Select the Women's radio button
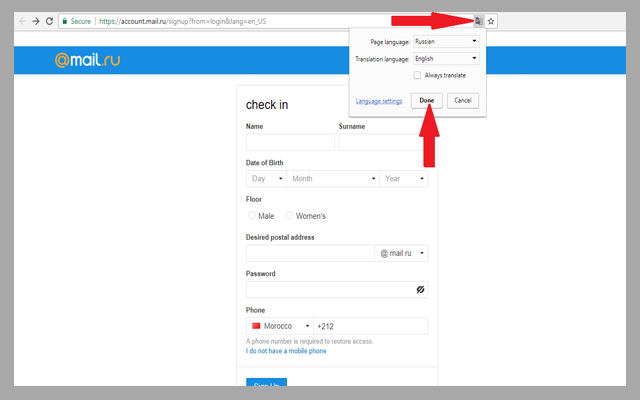The image size is (640, 400). coord(290,215)
